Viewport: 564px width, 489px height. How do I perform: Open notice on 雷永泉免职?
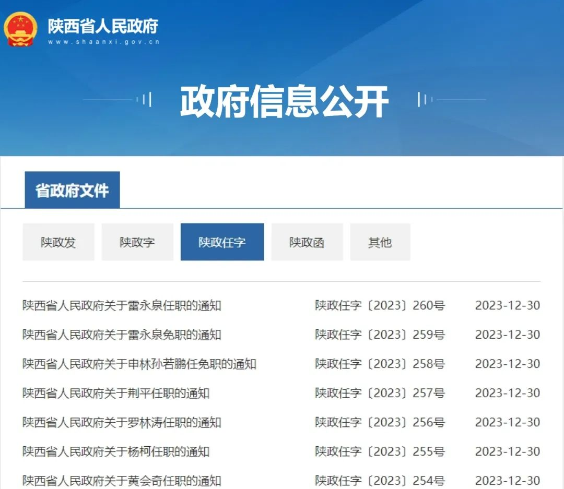point(122,335)
